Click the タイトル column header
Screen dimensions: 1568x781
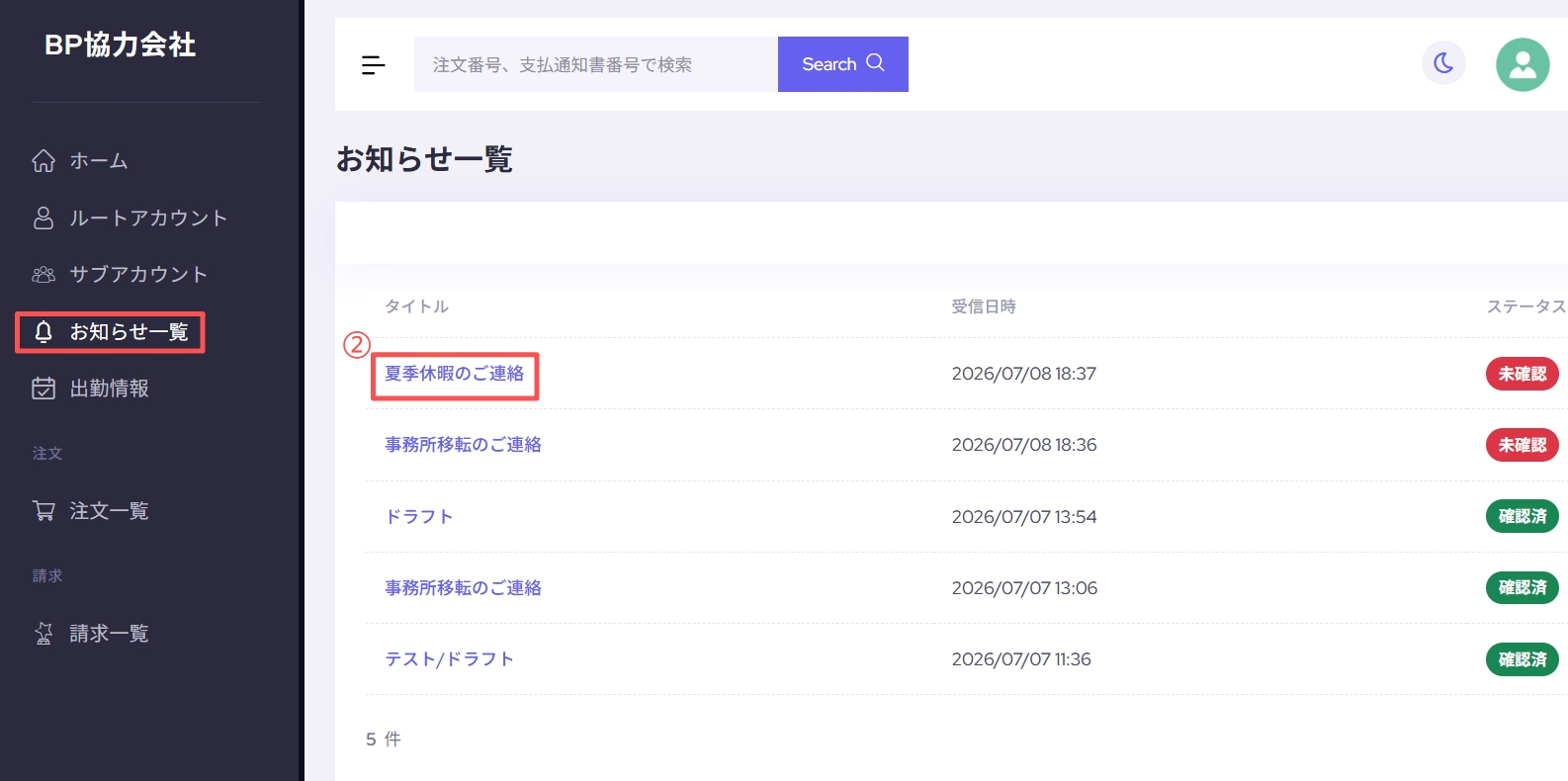(x=417, y=306)
